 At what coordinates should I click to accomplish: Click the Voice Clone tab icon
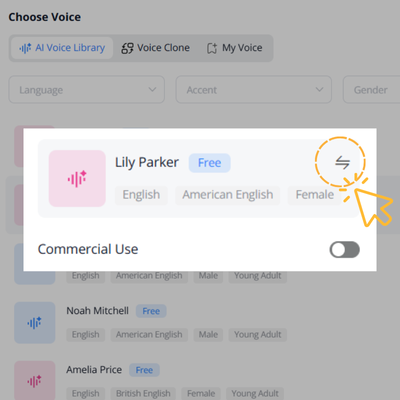(127, 48)
